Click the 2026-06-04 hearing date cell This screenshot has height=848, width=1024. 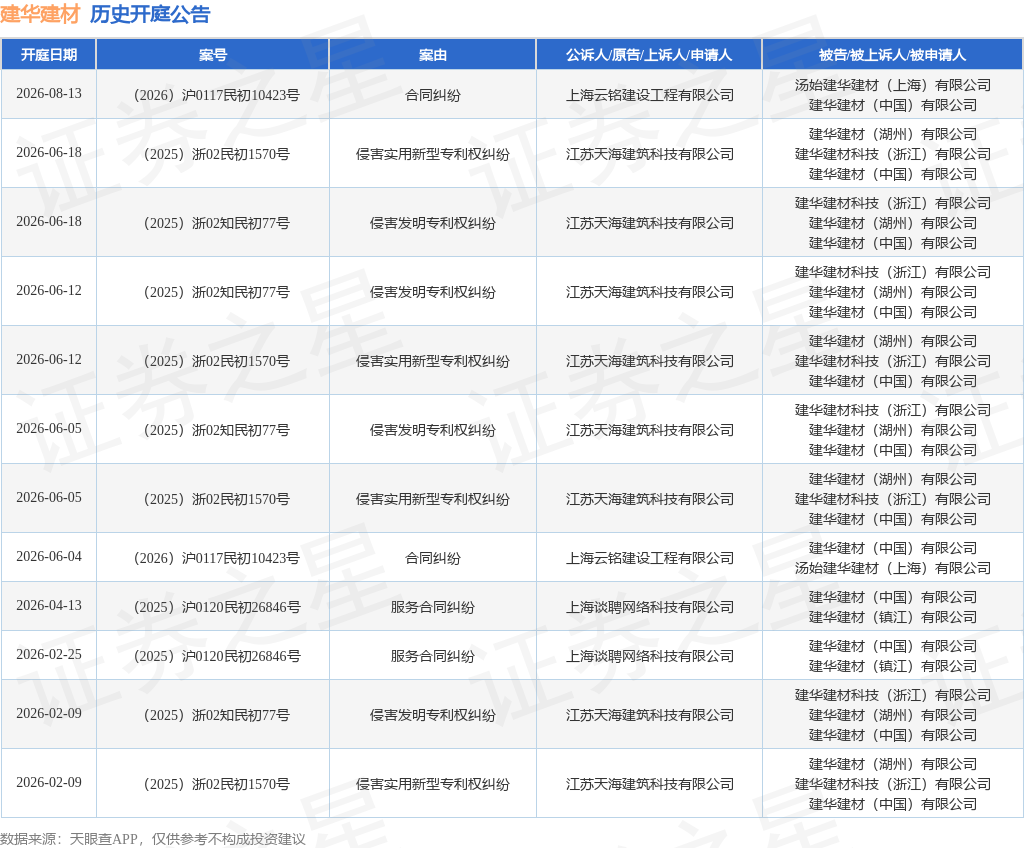[49, 557]
